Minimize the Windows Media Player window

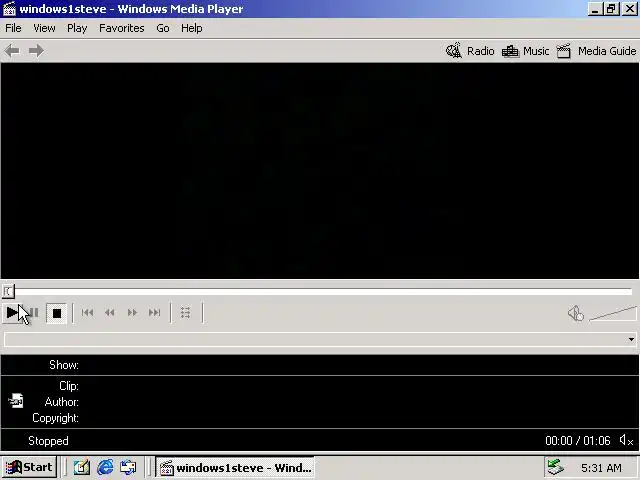click(x=596, y=9)
